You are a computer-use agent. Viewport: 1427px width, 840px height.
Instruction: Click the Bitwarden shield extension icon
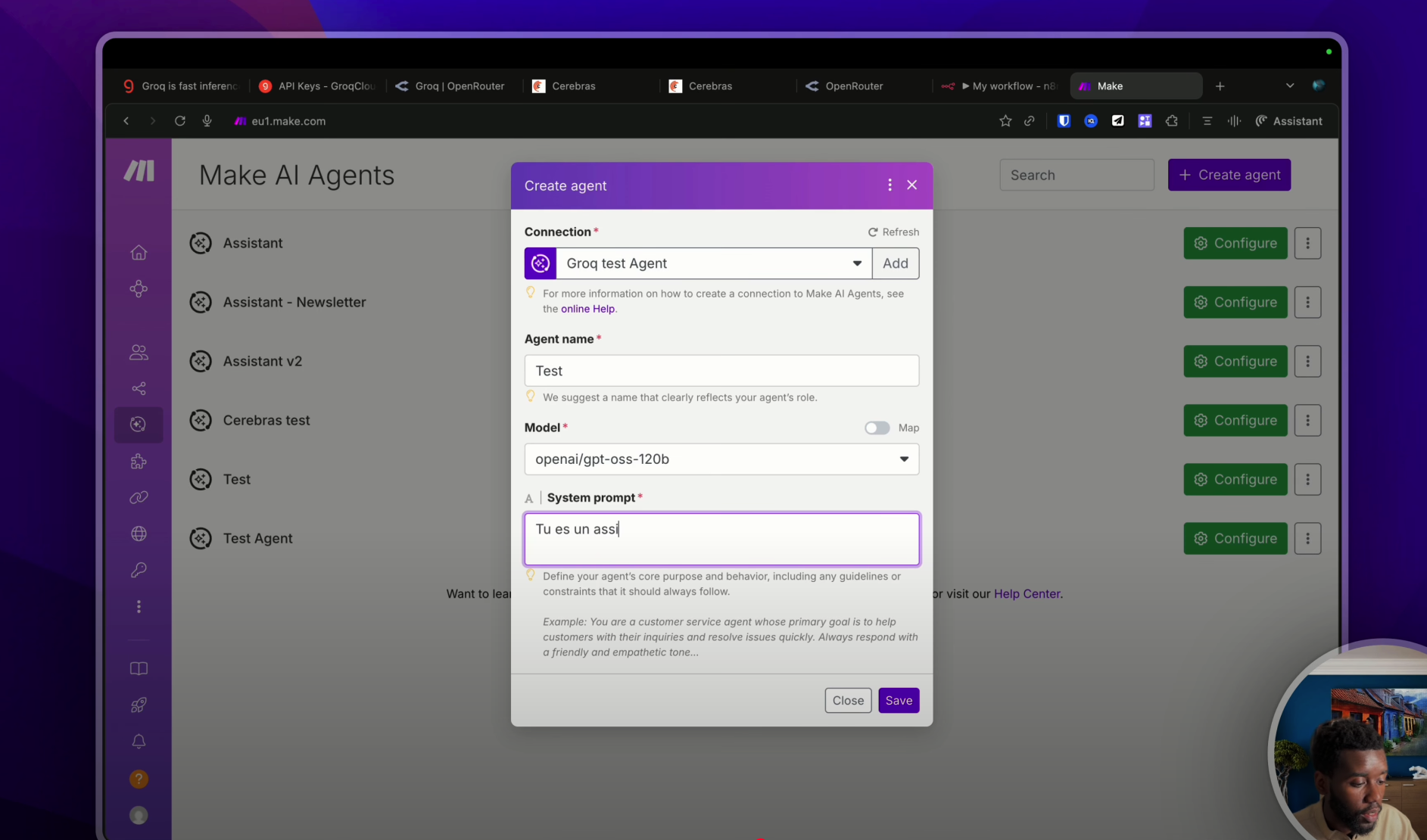click(1064, 121)
